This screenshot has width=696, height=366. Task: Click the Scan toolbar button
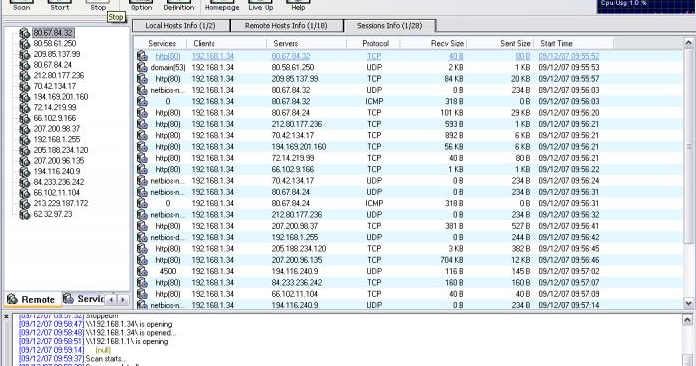click(22, 6)
